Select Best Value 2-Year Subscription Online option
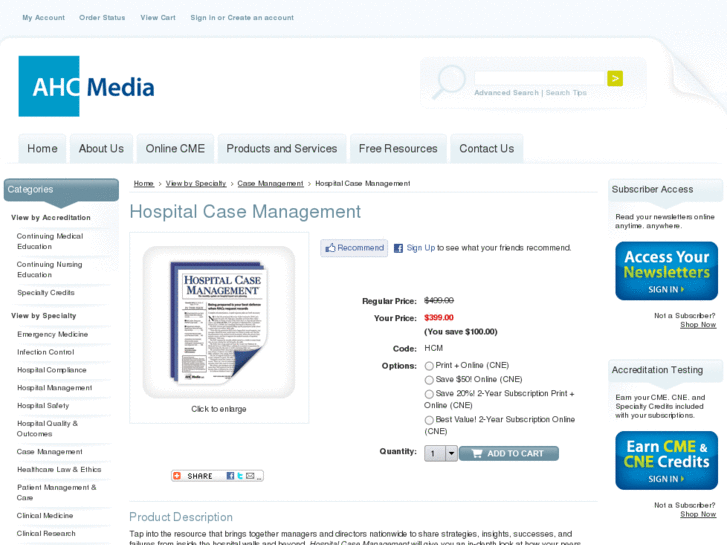 tap(429, 420)
